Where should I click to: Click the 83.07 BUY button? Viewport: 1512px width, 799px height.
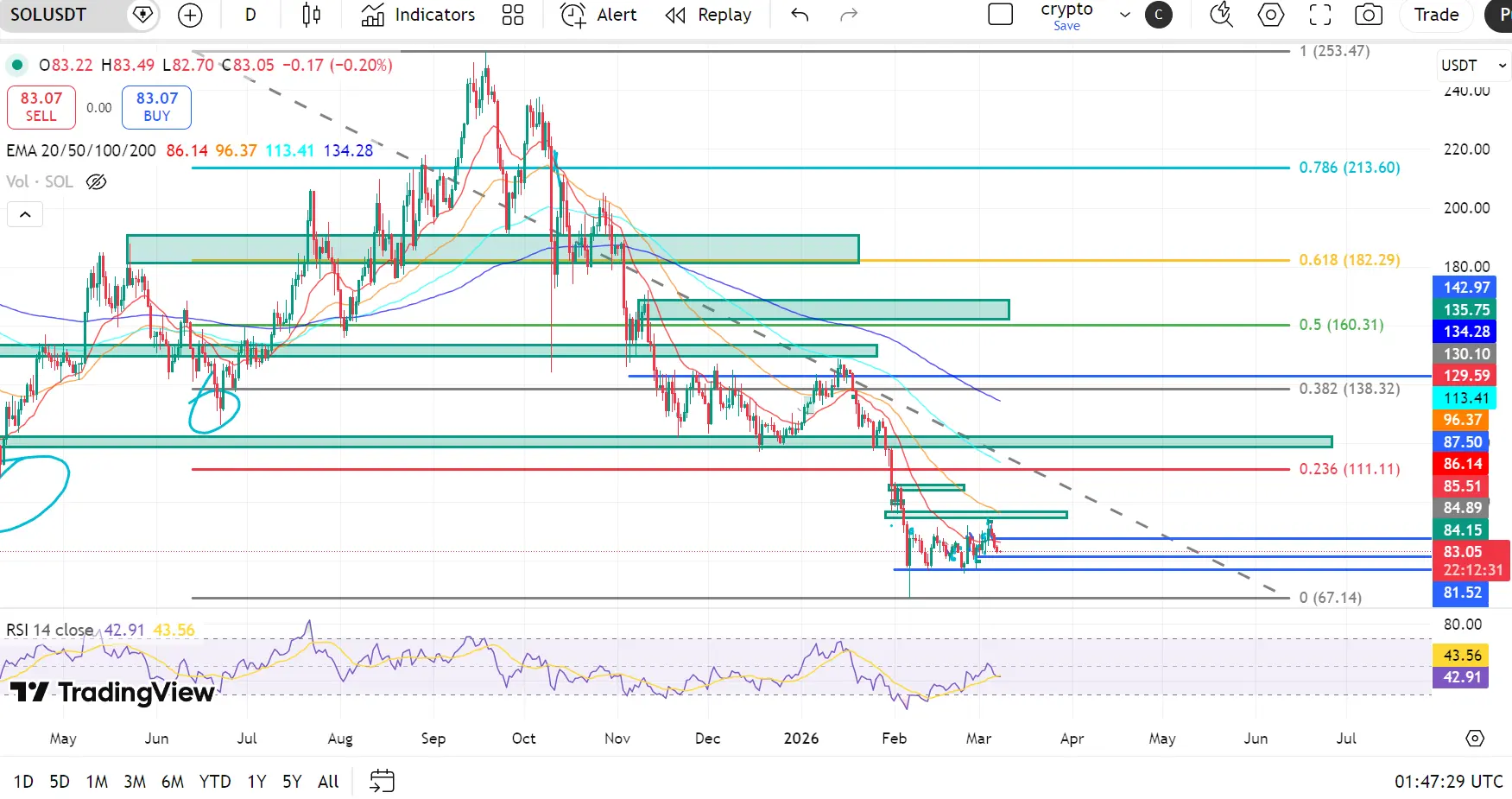tap(156, 107)
